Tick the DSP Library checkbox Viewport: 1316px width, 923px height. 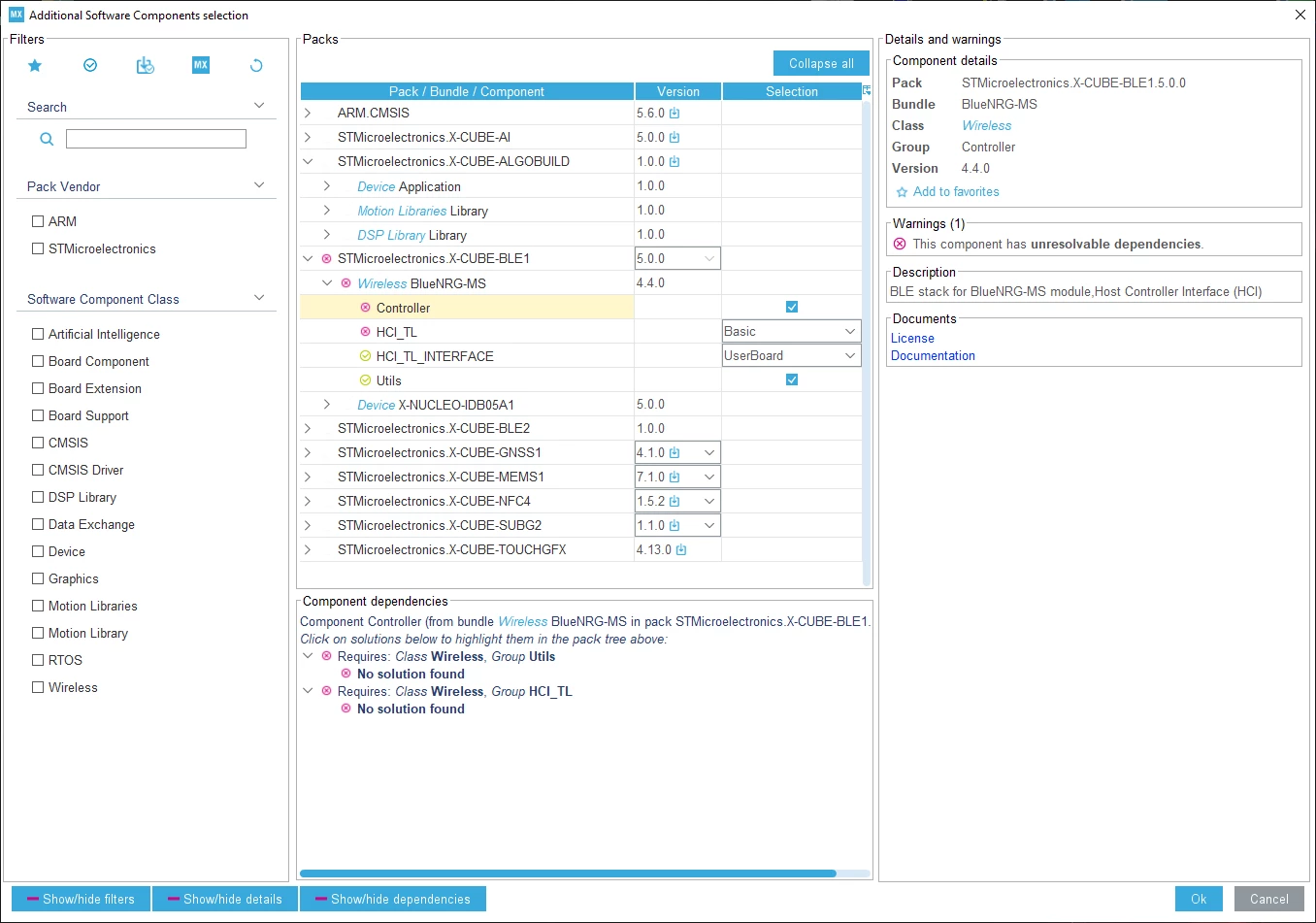[x=38, y=497]
